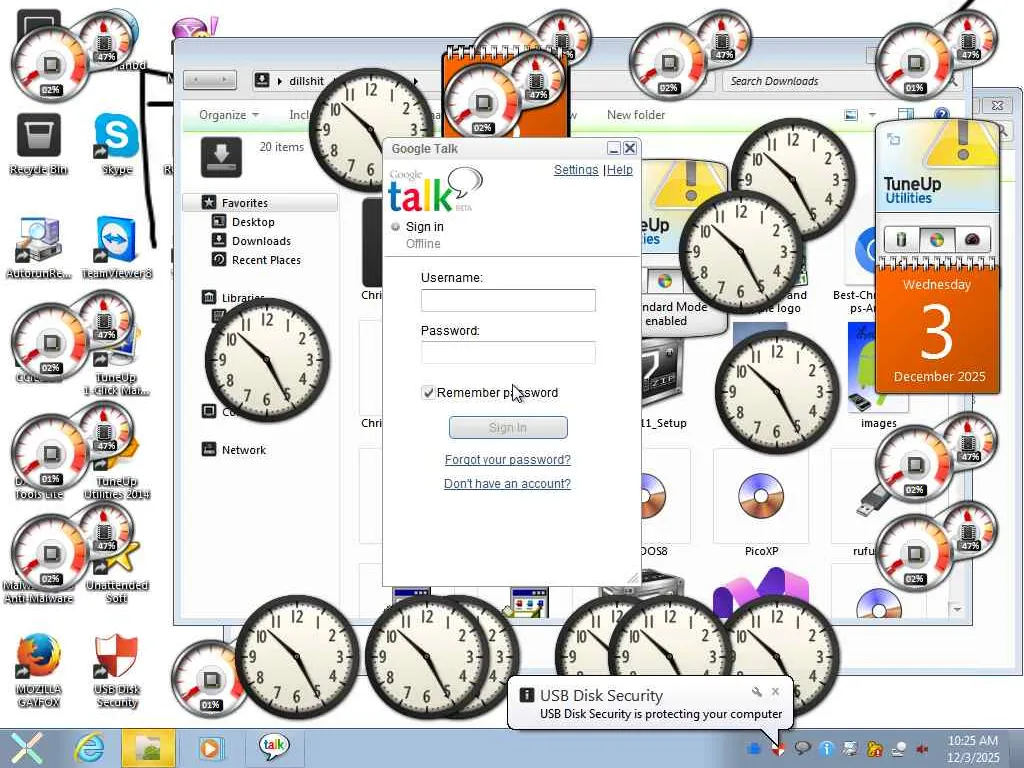This screenshot has height=768, width=1024.
Task: Open options wrench in USB Disk Security balloon
Action: 757,692
